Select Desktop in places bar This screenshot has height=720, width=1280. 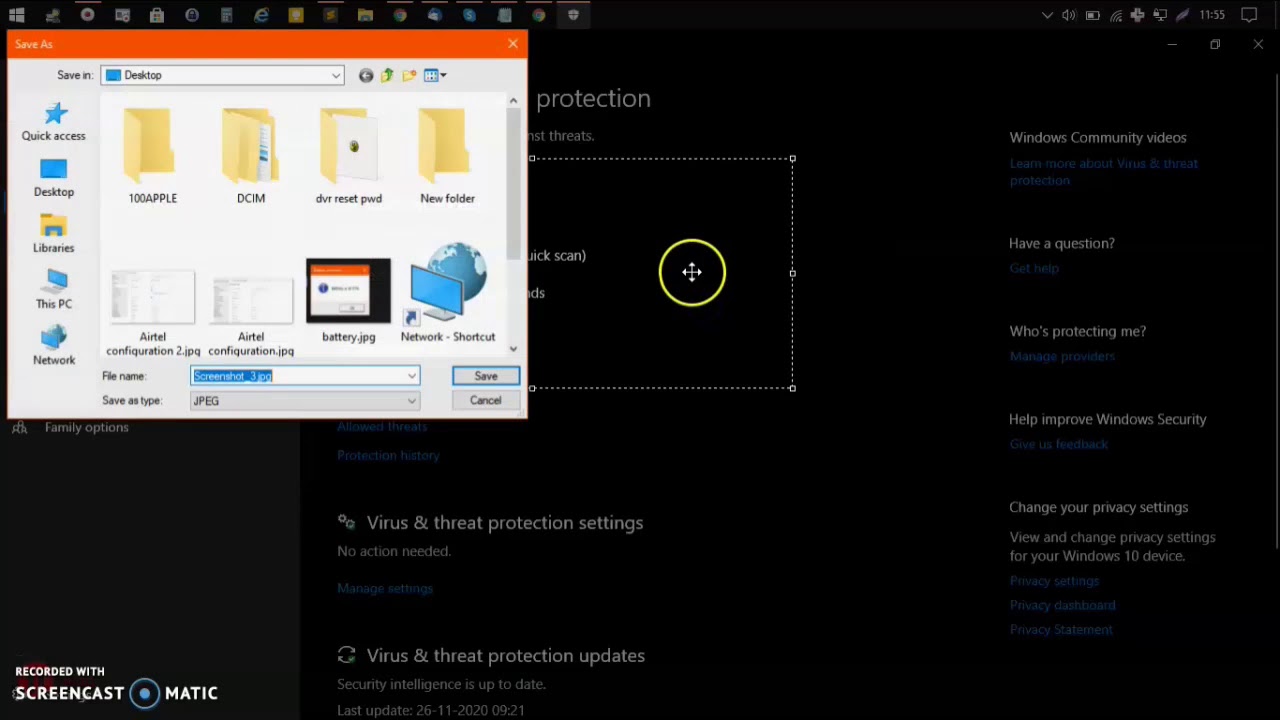pyautogui.click(x=54, y=178)
